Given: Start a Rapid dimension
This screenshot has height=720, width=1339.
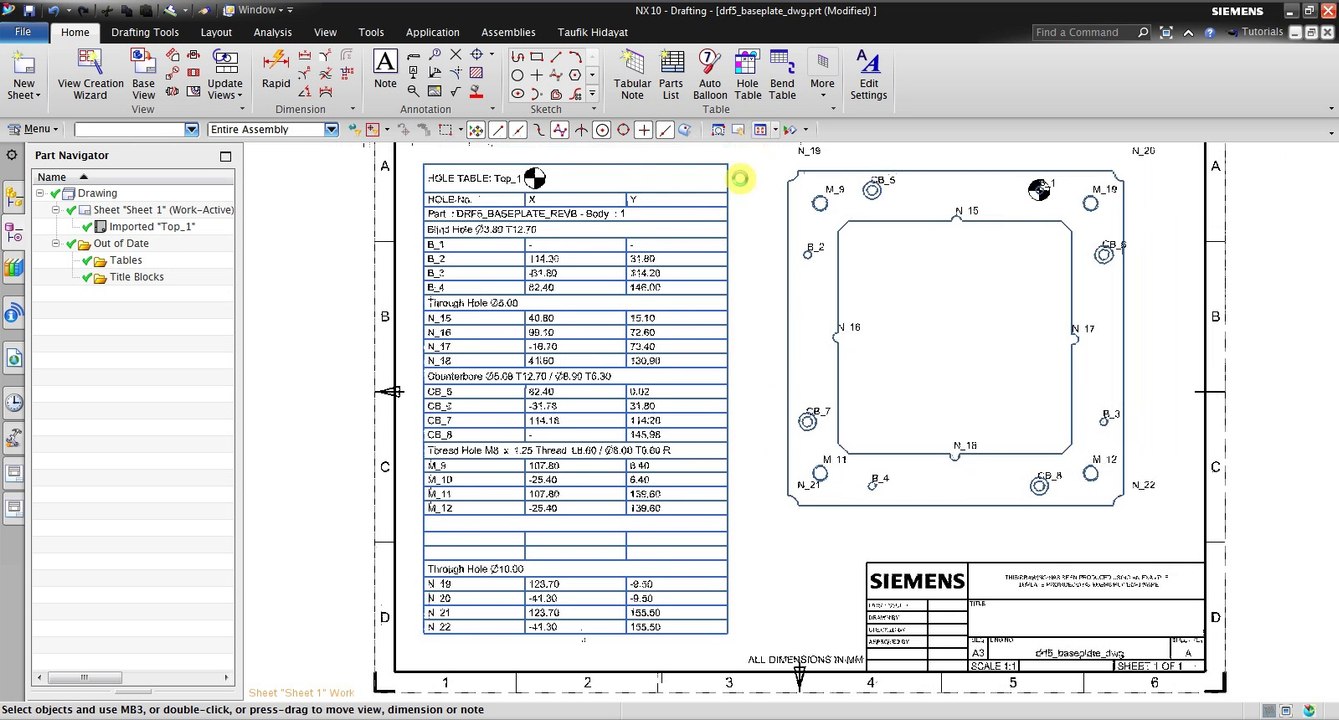Looking at the screenshot, I should point(276,69).
